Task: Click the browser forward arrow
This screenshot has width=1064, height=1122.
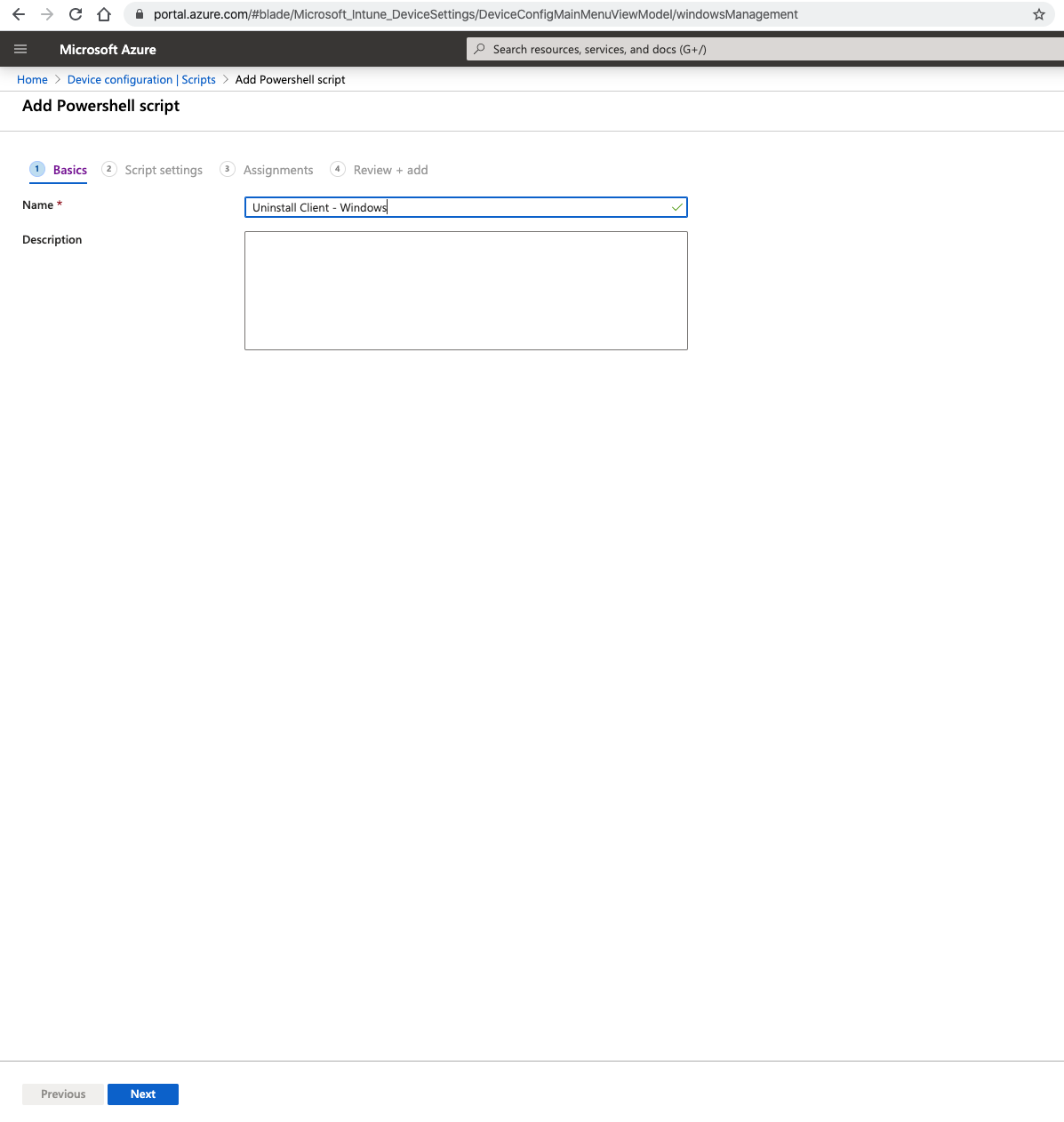Action: [x=46, y=14]
